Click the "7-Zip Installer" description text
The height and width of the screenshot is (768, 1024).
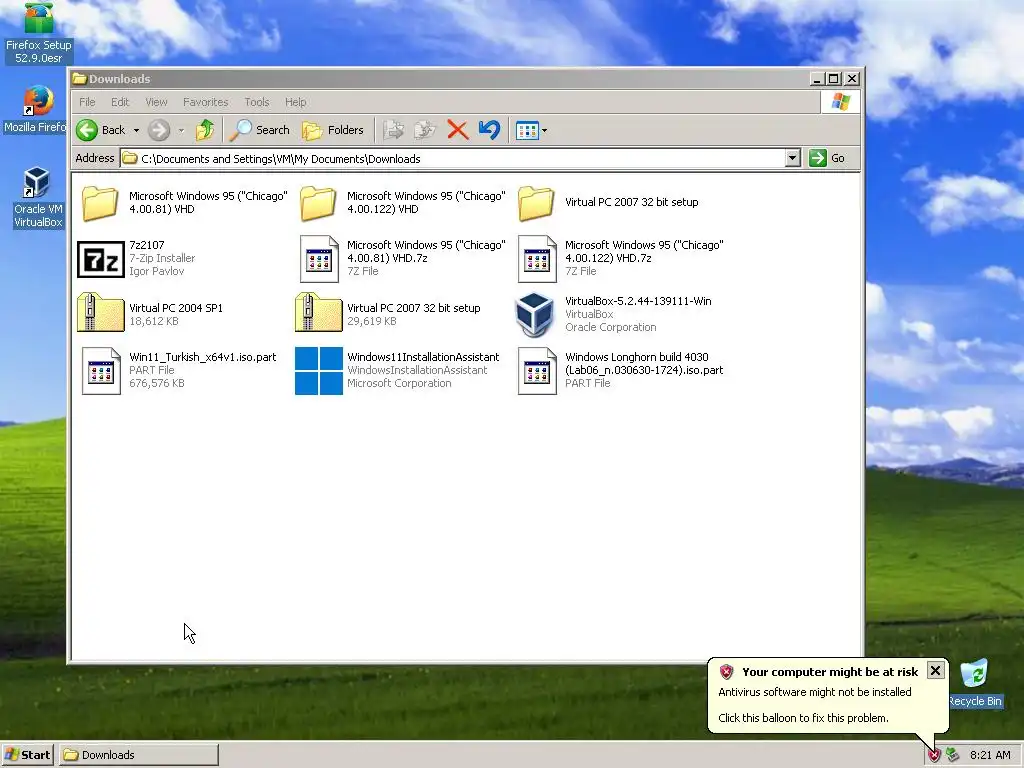(162, 258)
